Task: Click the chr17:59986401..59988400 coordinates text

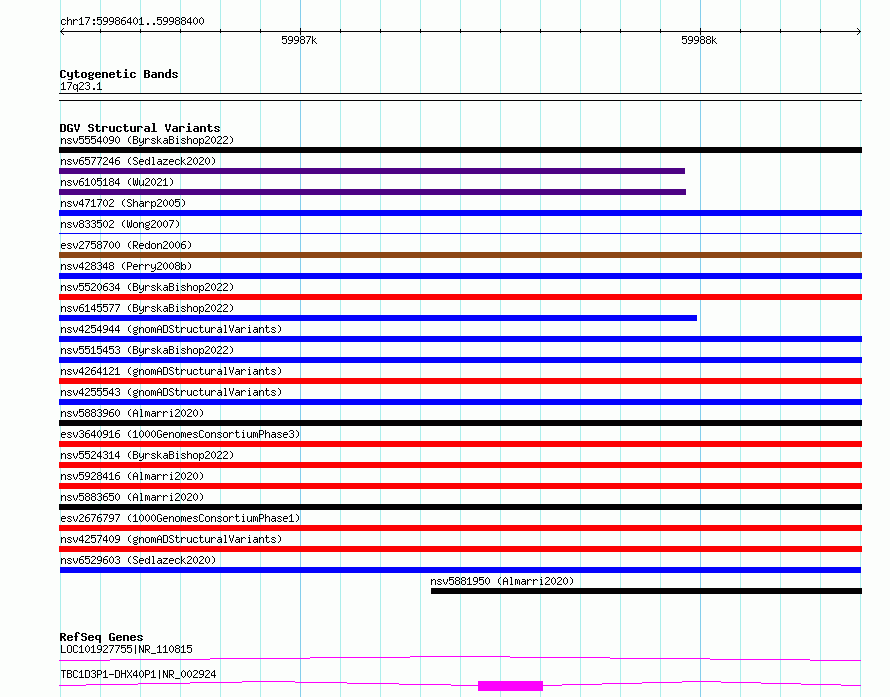Action: pyautogui.click(x=132, y=21)
